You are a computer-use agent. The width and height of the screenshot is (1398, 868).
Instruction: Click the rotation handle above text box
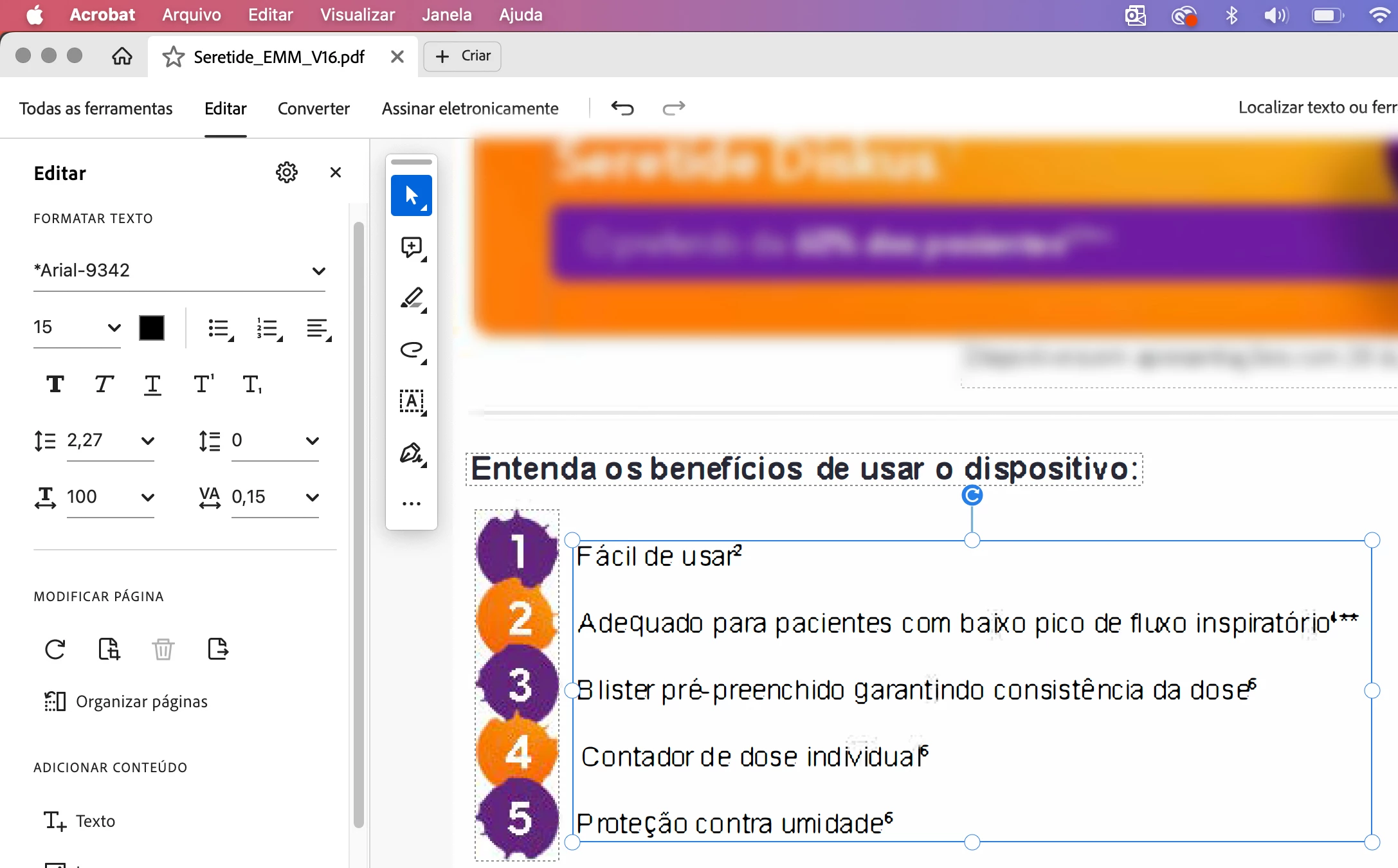972,495
